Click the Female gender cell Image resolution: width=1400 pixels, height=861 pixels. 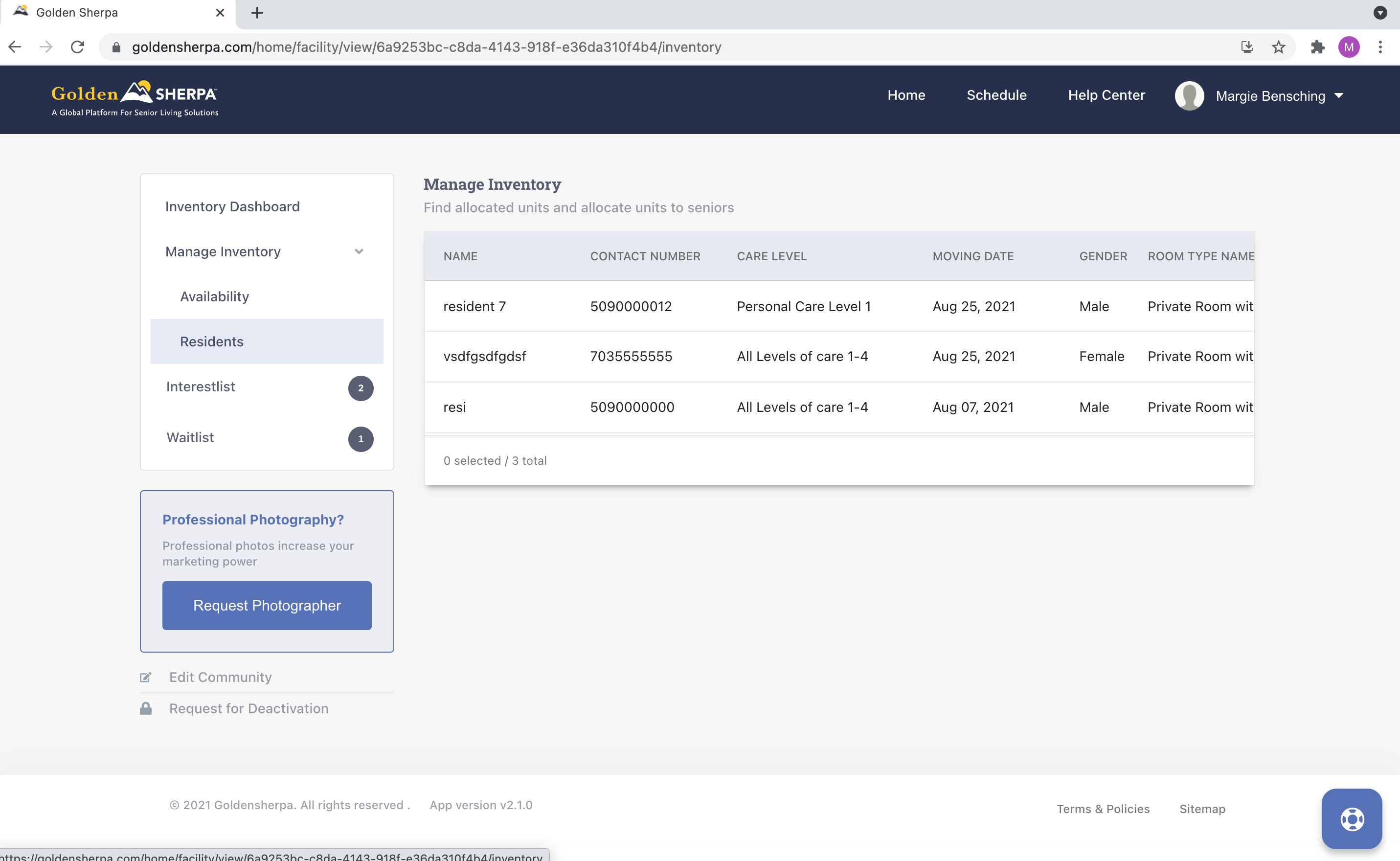(1101, 357)
